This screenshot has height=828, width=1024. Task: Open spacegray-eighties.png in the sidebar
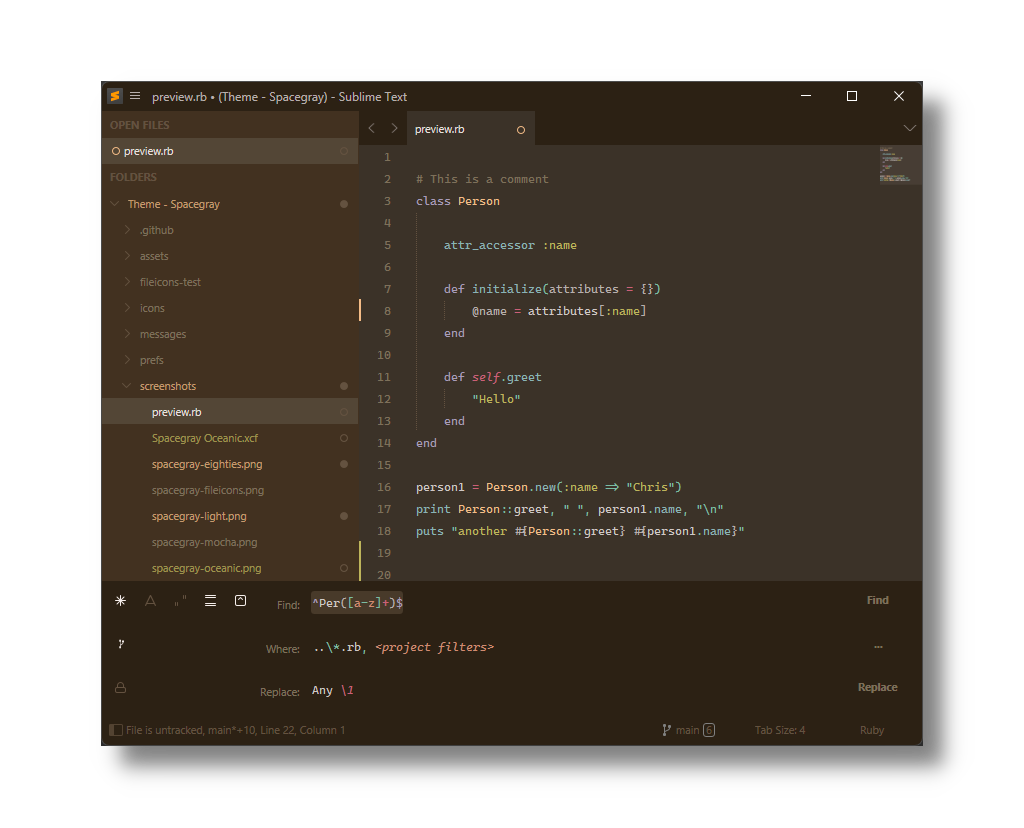click(x=207, y=464)
